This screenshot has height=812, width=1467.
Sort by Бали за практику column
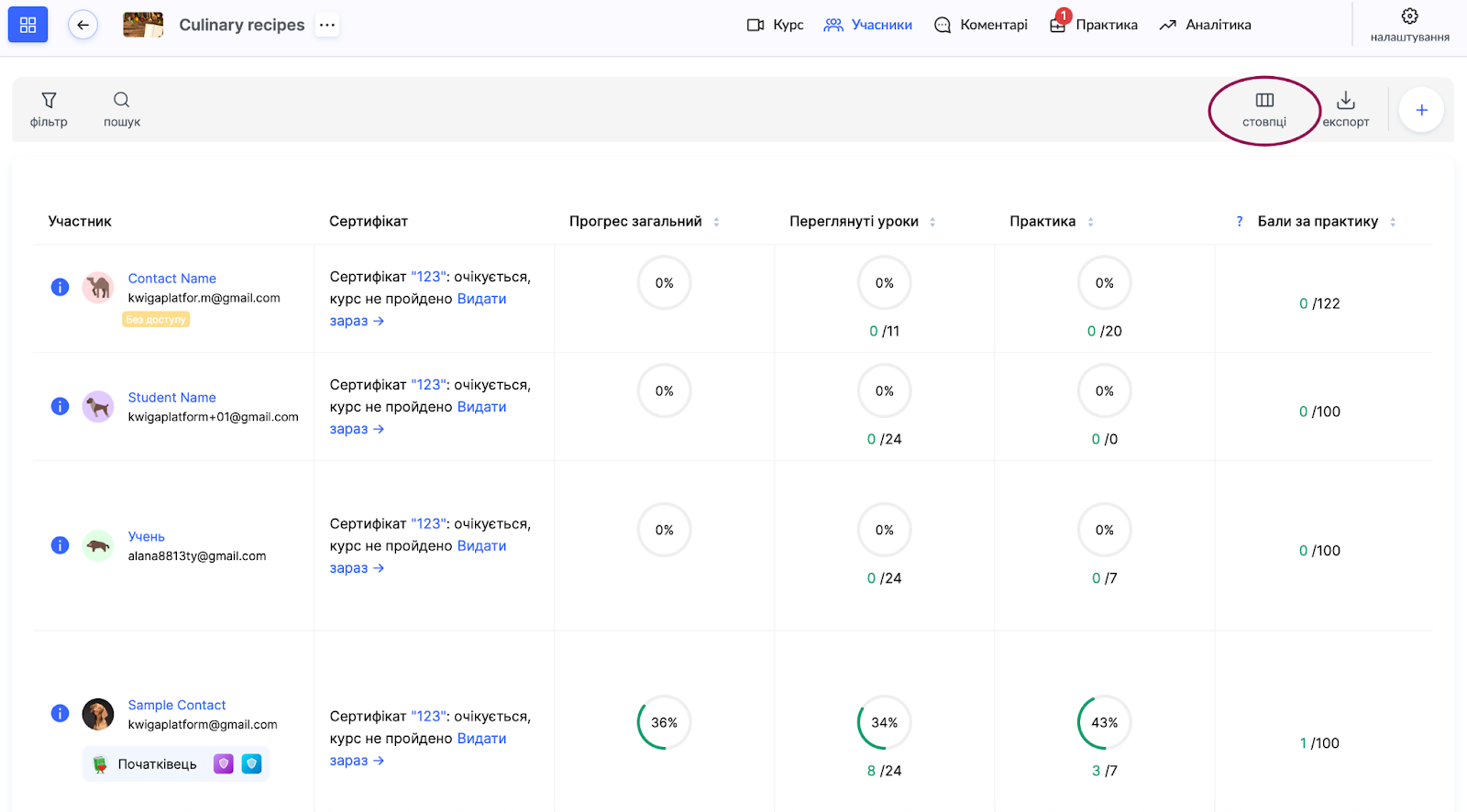tap(1393, 222)
